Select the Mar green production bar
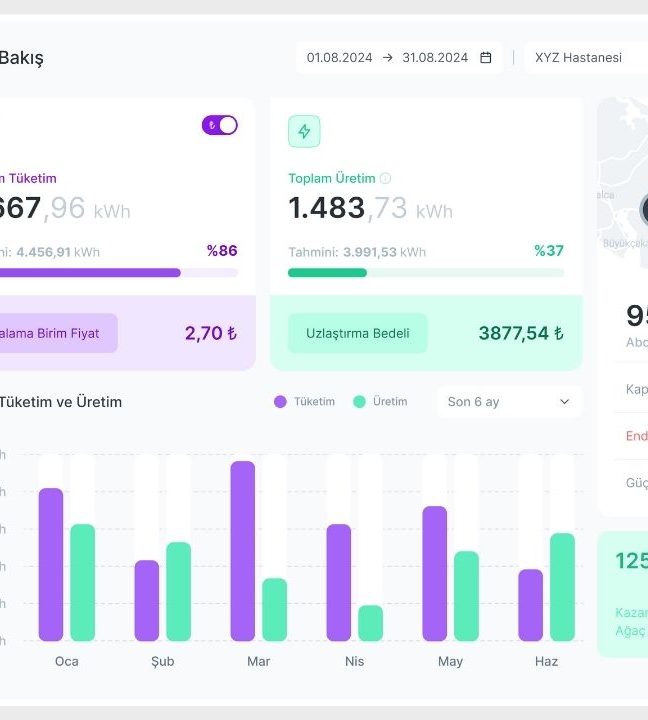Screen dimensions: 648x720 coord(275,609)
